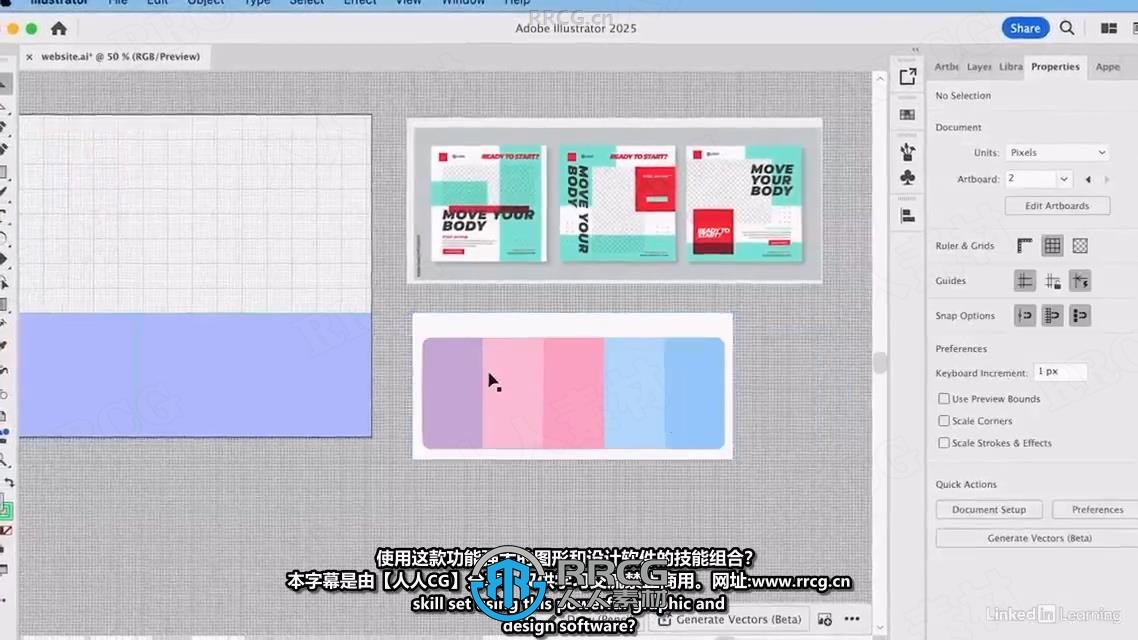The height and width of the screenshot is (640, 1138).
Task: Open the Brushes panel dock icon
Action: click(907, 152)
